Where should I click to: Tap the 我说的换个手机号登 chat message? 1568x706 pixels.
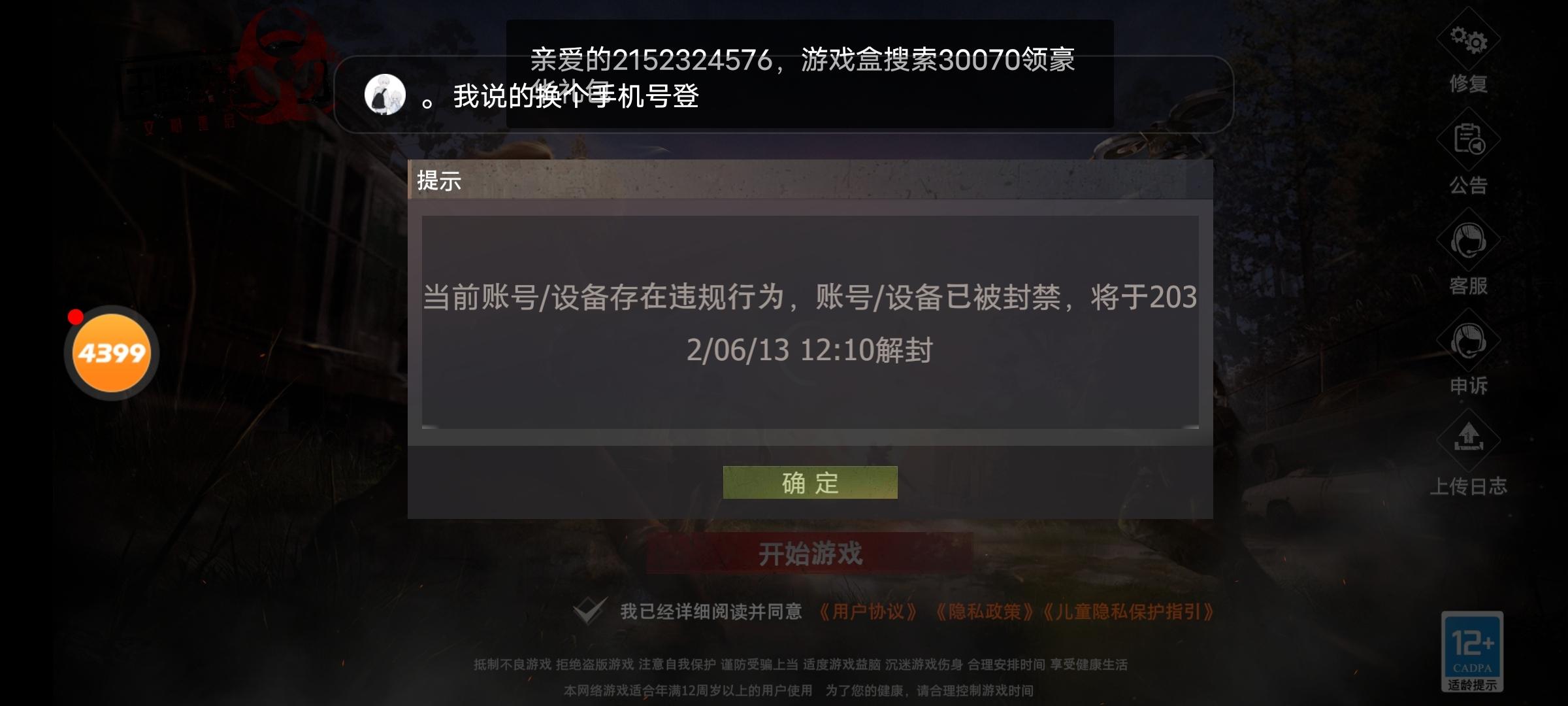pyautogui.click(x=576, y=97)
